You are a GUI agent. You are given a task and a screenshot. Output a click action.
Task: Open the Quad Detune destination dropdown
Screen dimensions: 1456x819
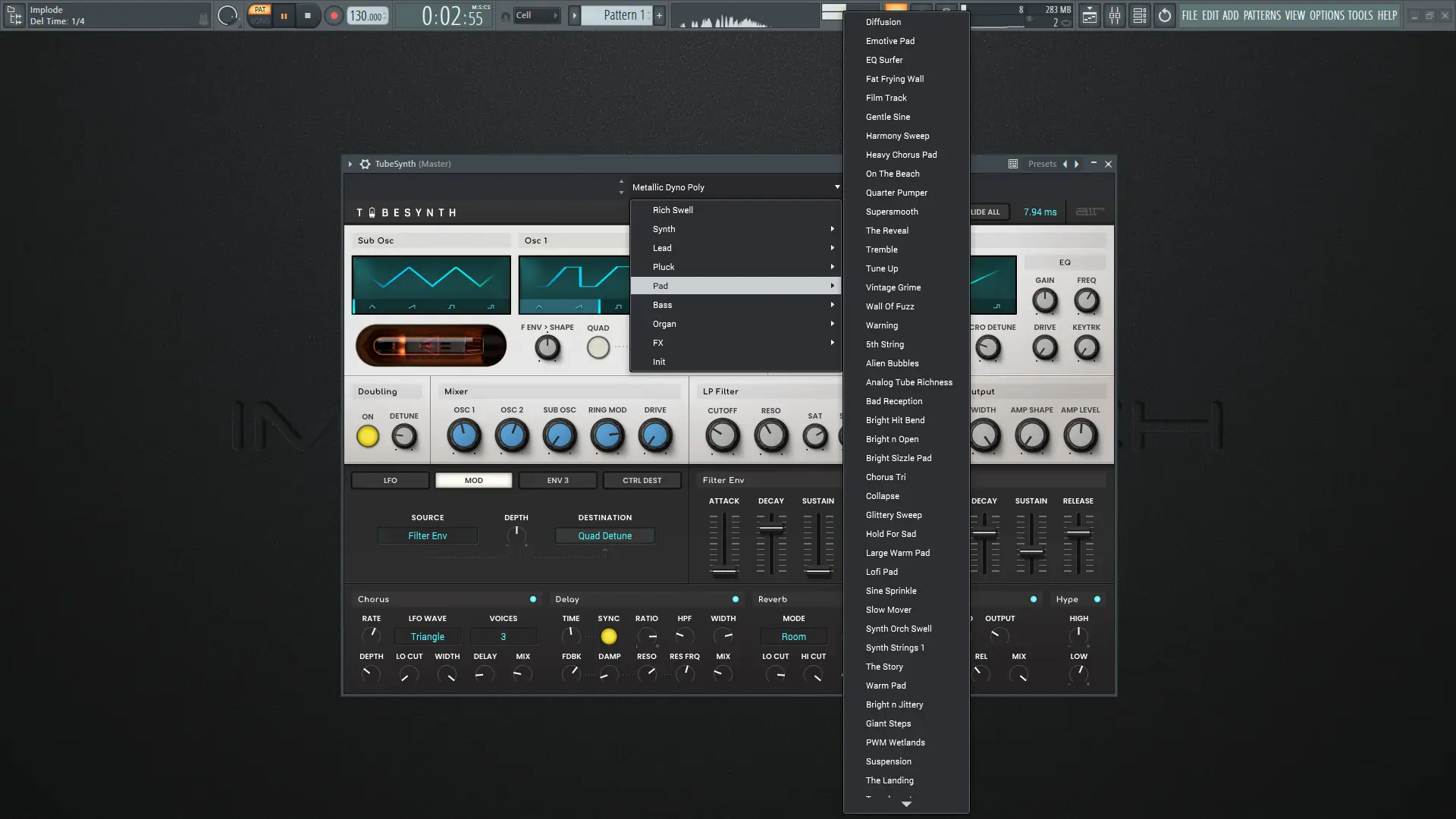click(x=604, y=536)
